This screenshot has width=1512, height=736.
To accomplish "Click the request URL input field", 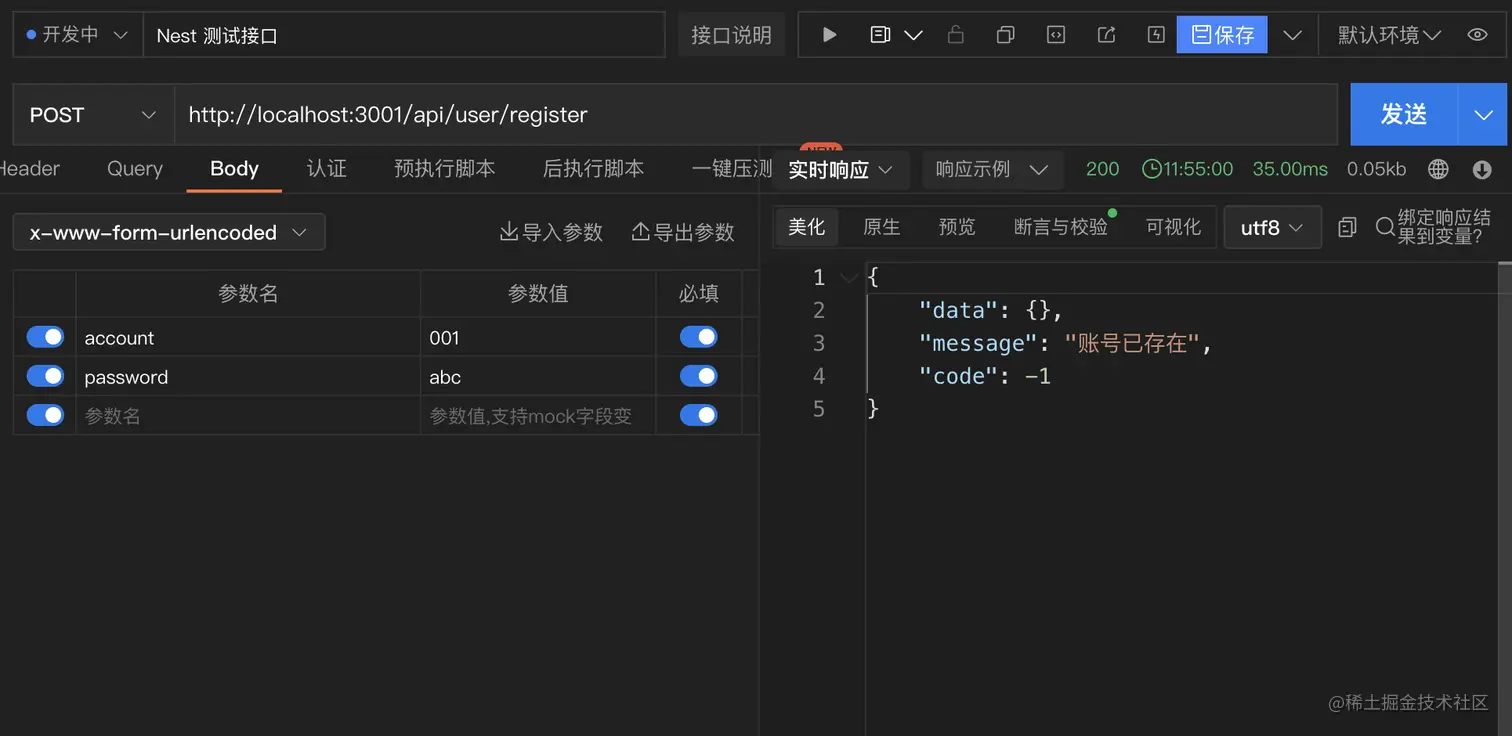I will tap(755, 115).
